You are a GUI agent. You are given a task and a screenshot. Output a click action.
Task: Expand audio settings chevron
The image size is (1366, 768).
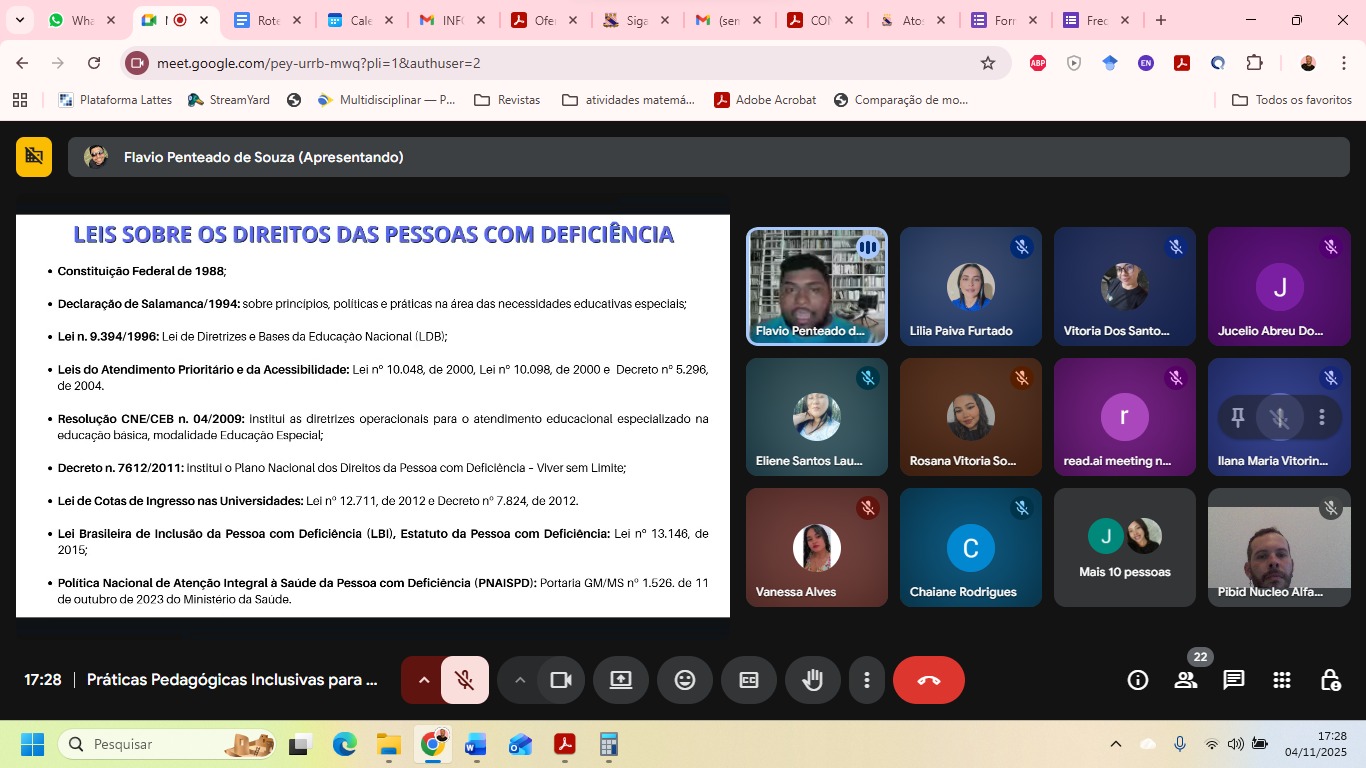click(x=423, y=680)
